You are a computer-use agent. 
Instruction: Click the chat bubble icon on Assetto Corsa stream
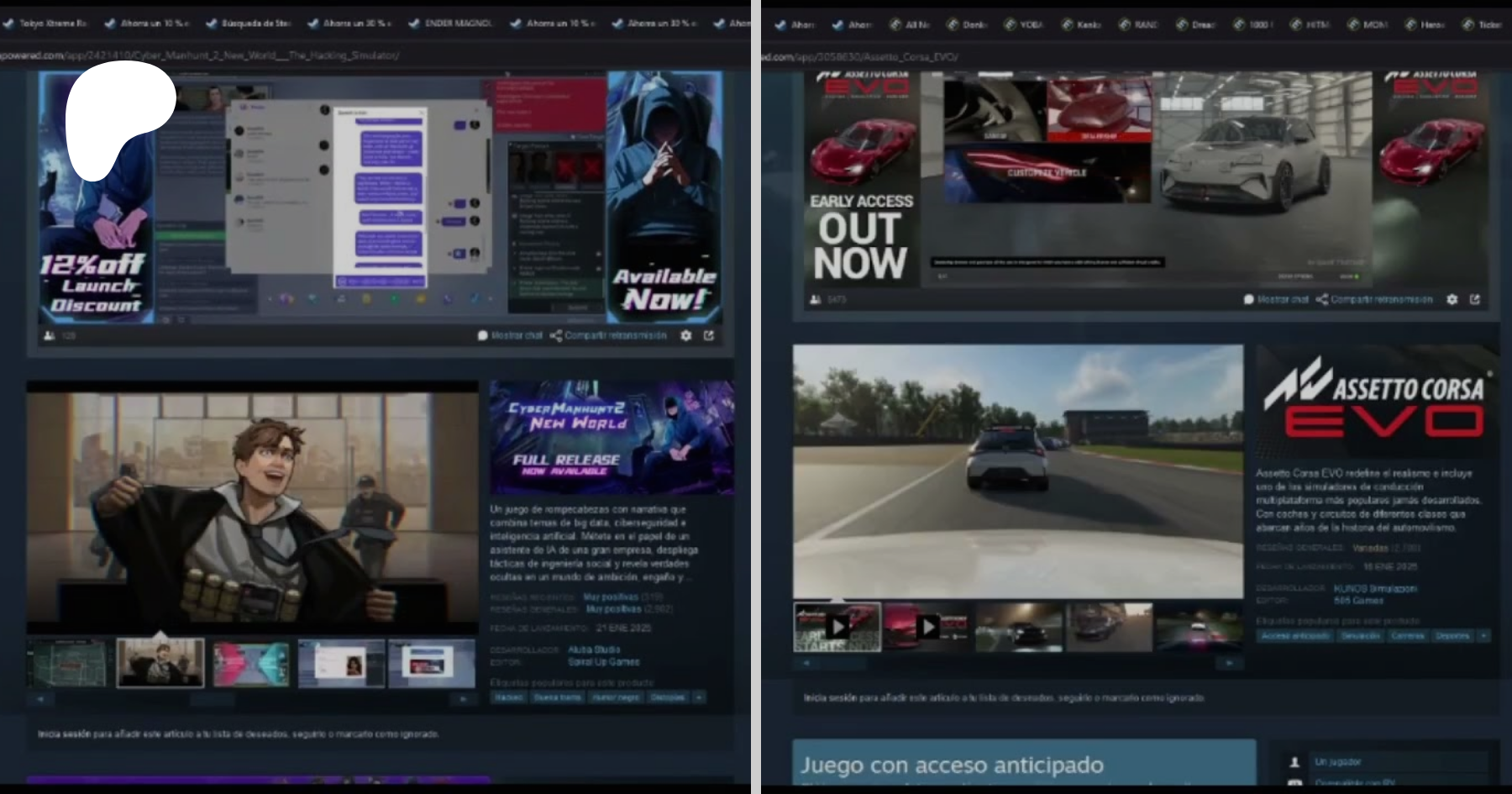pos(1249,299)
